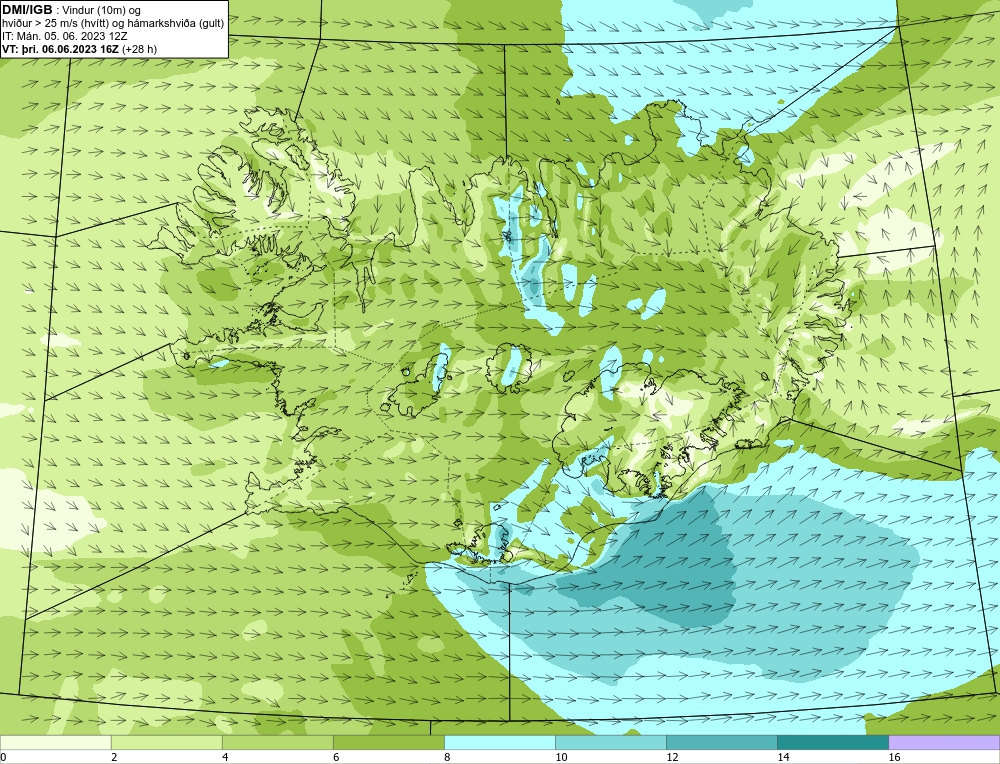Click the 'VT: þri. 06.06.2023 16Z' valid time

coord(60,49)
